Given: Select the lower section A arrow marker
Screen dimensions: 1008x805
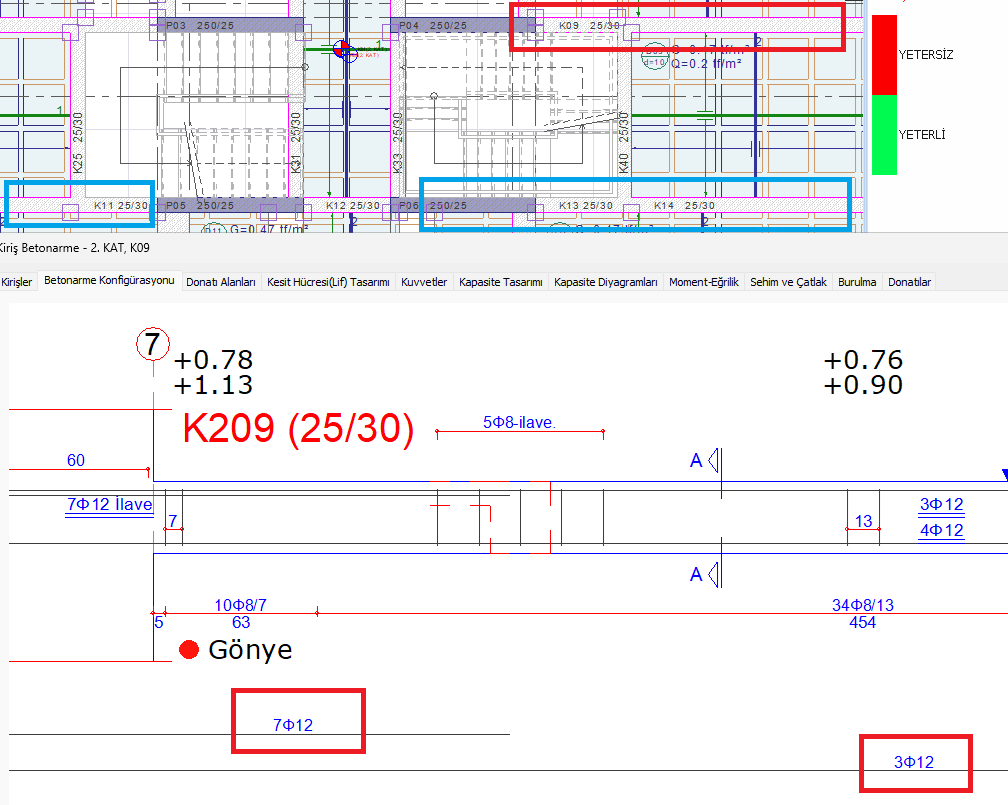Looking at the screenshot, I should (x=714, y=574).
